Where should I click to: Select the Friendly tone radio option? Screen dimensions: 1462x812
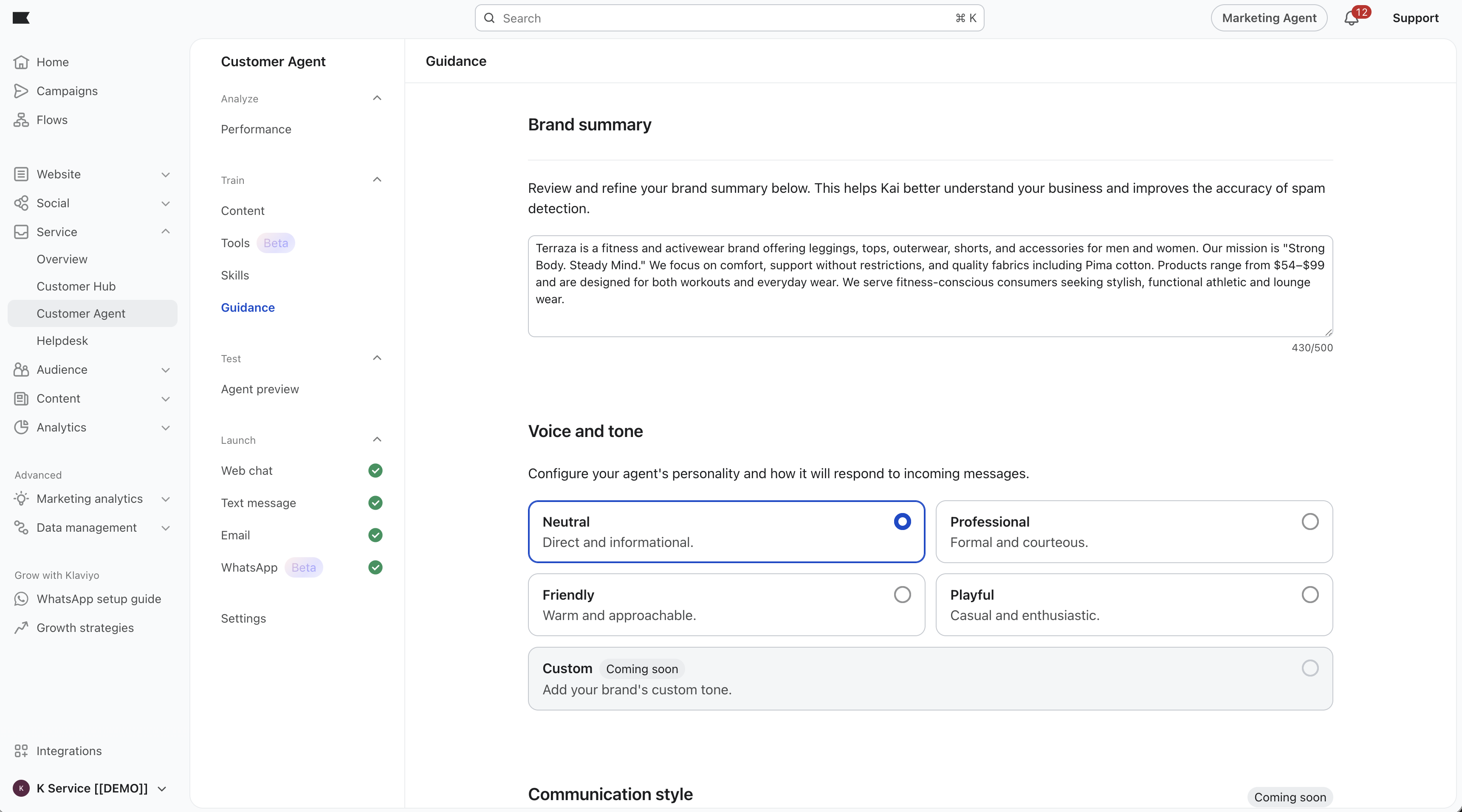coord(902,595)
